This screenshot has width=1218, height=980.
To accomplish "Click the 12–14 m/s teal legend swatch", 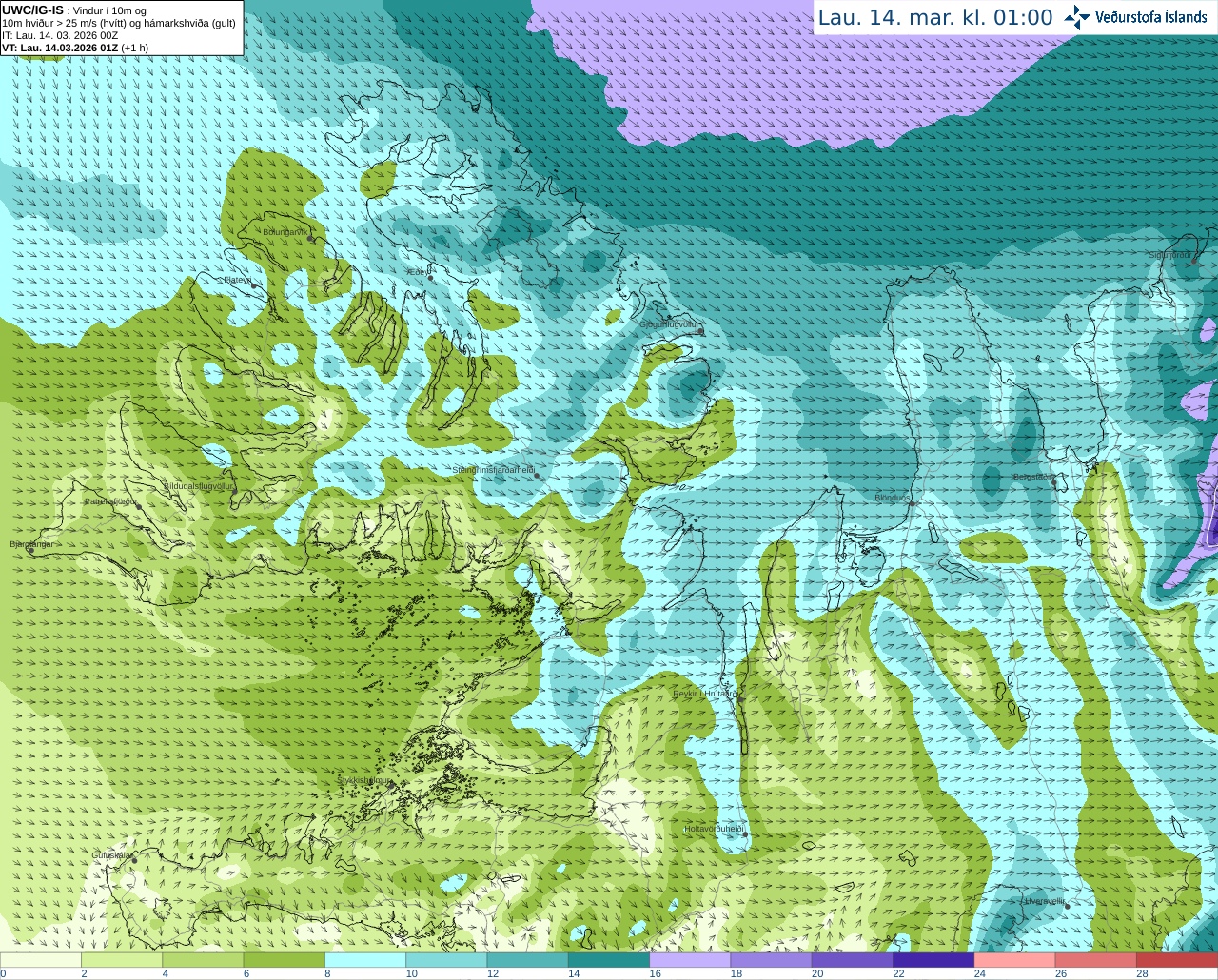I will 528,959.
